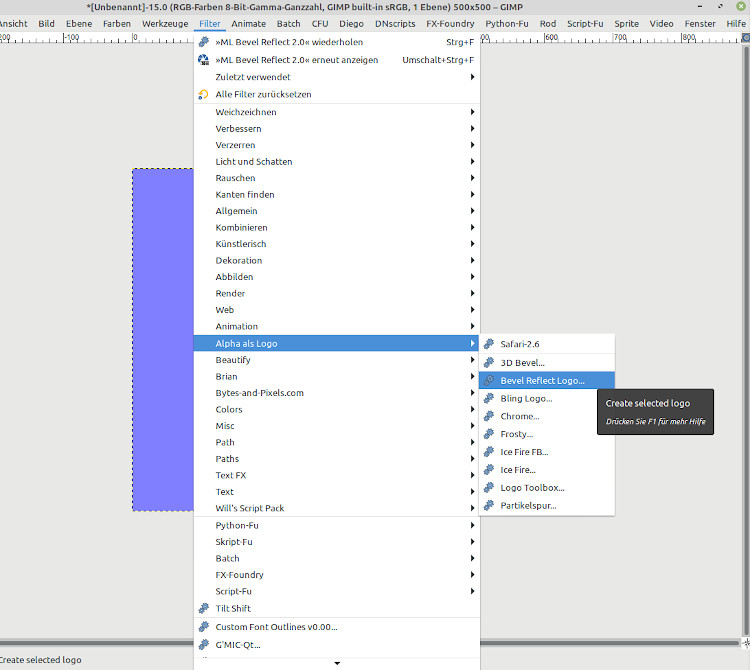Click the blue canvas image area

coord(162,340)
